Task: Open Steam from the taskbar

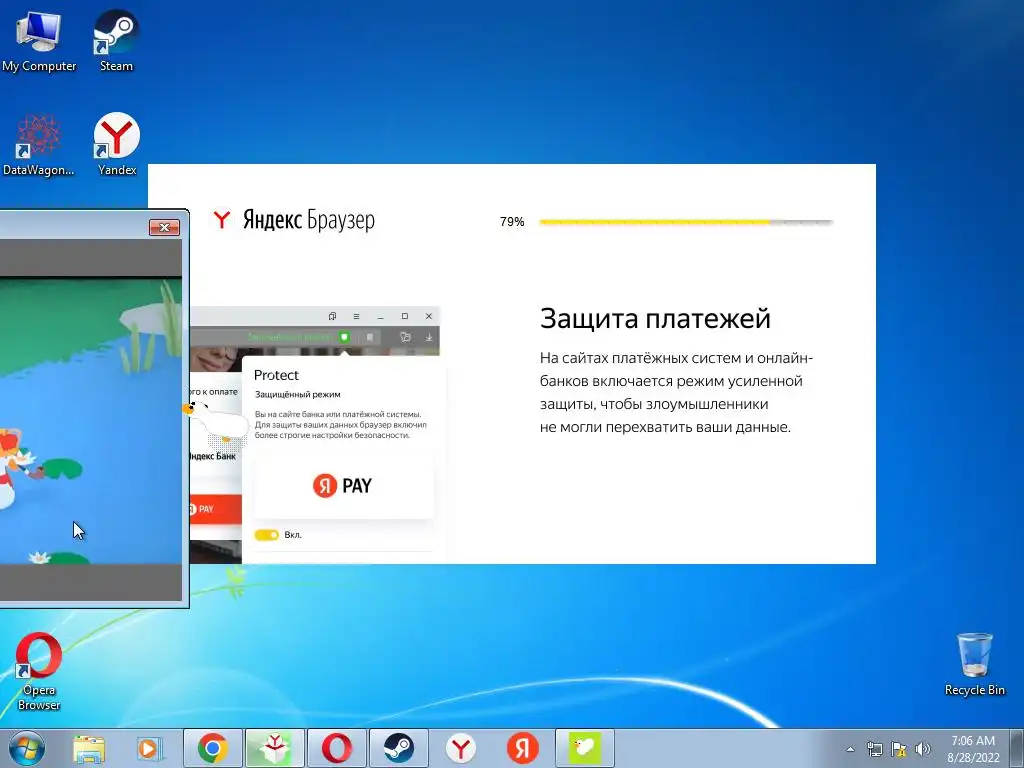Action: (x=398, y=748)
